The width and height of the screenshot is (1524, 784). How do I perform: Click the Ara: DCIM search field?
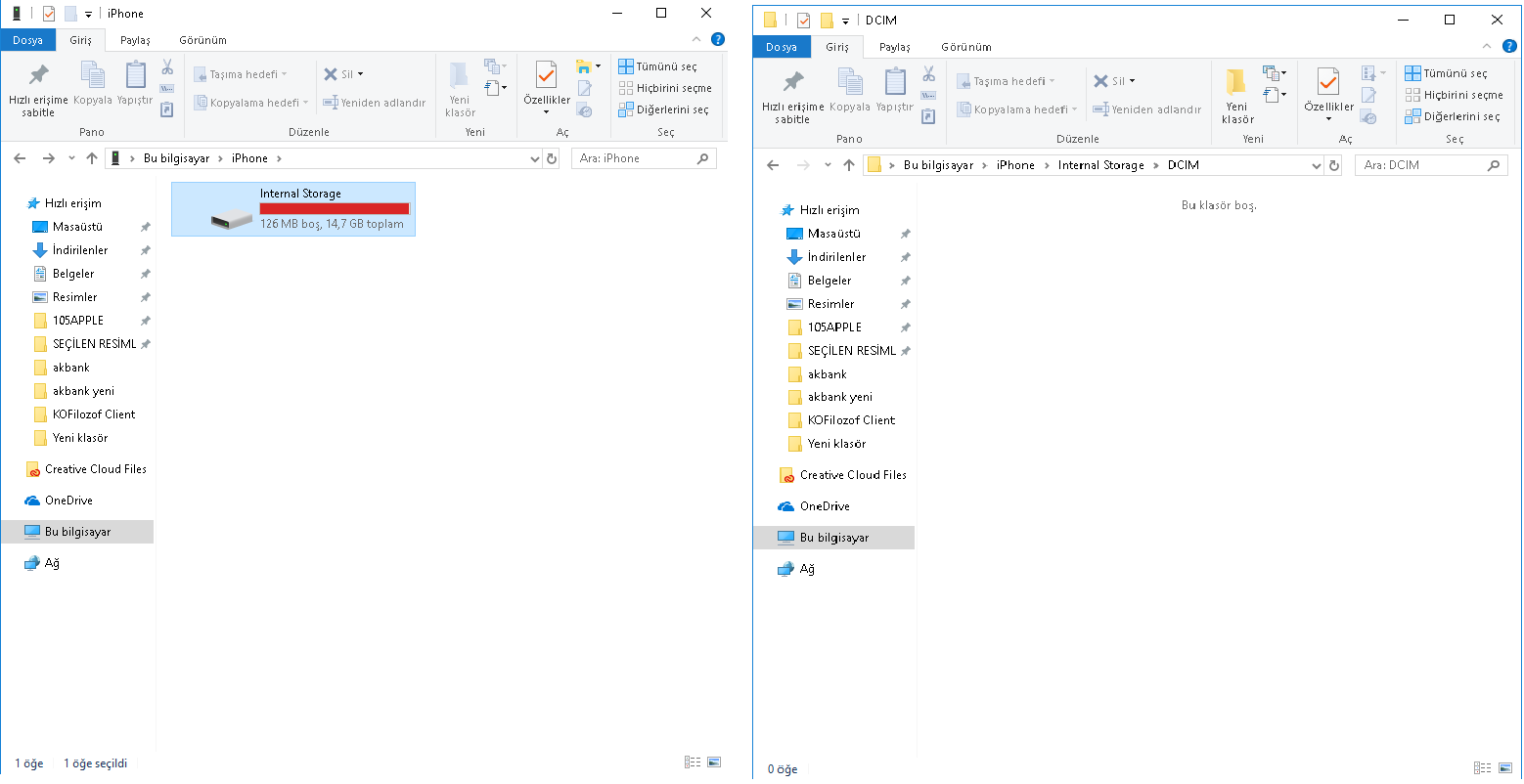[1421, 165]
